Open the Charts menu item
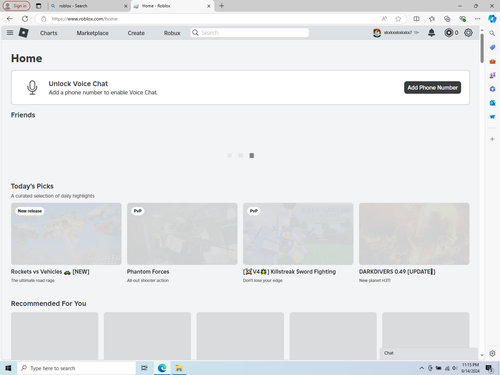The width and height of the screenshot is (500, 375). pyautogui.click(x=49, y=33)
